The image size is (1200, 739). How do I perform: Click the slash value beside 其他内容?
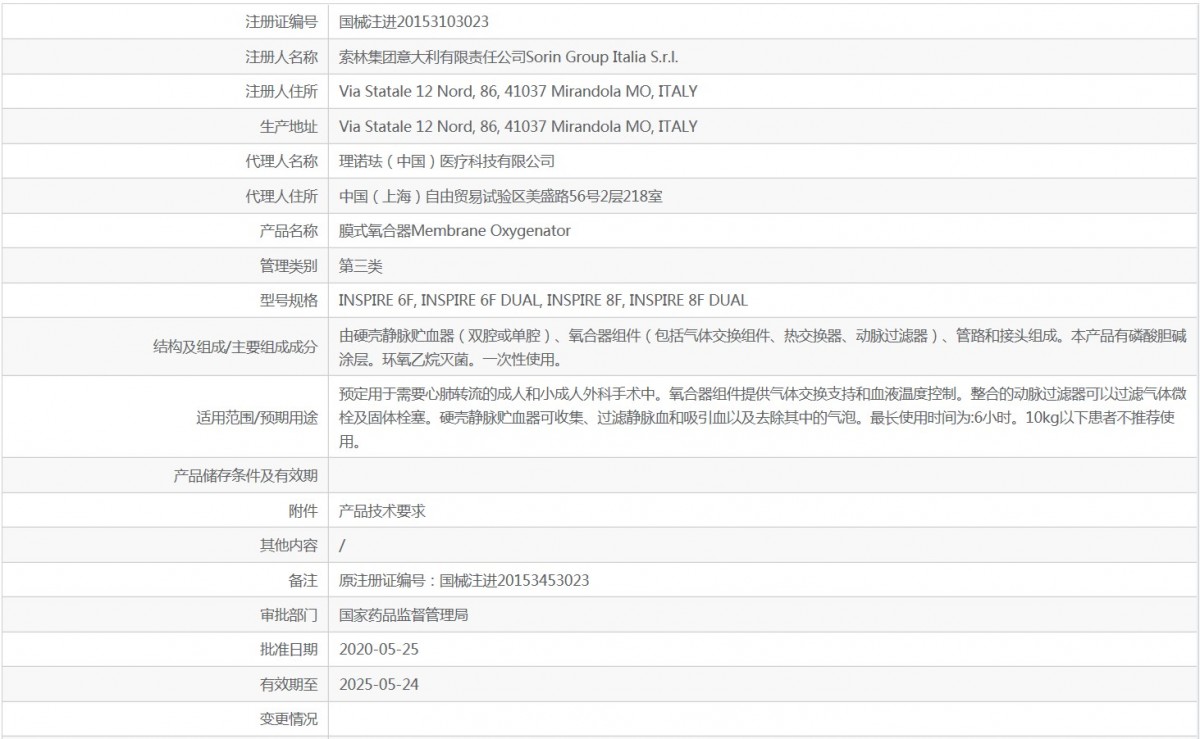point(343,545)
